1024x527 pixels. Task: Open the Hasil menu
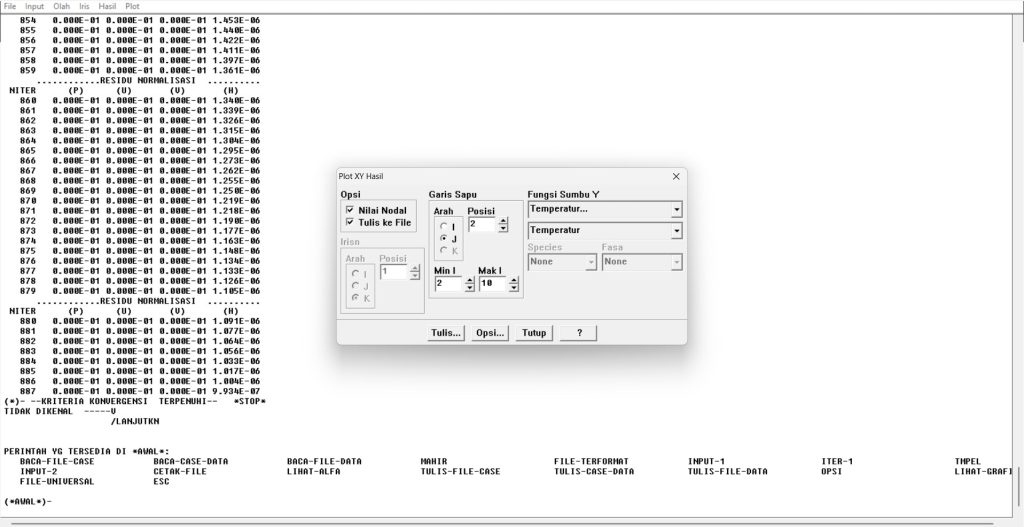[106, 6]
